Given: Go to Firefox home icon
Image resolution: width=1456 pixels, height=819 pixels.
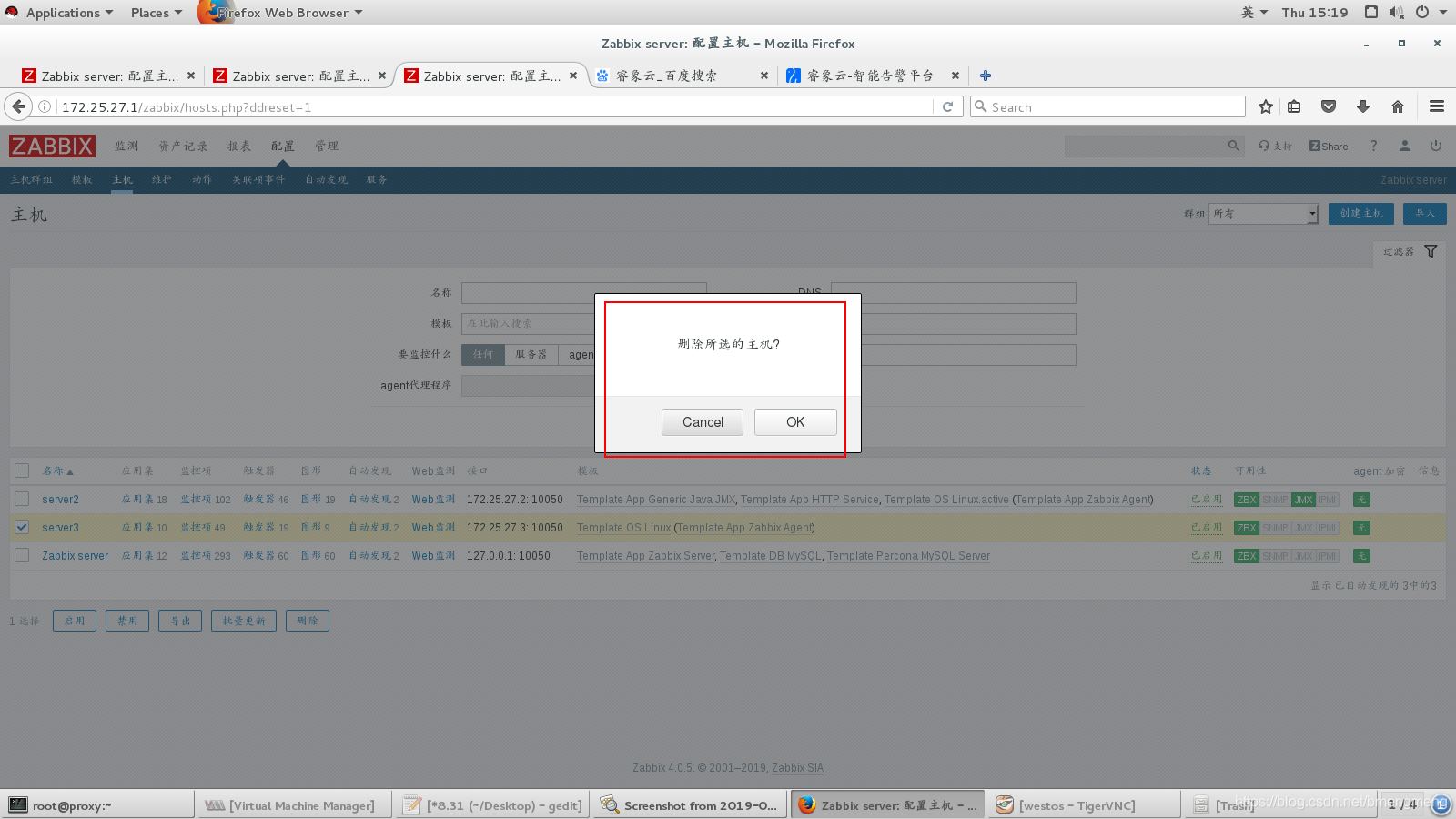Looking at the screenshot, I should coord(1398,106).
